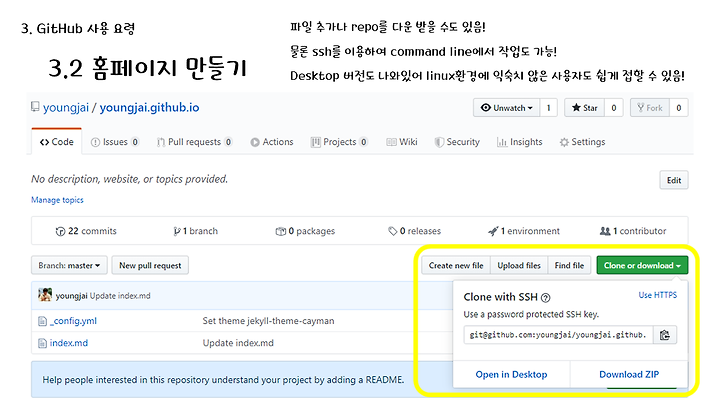
Task: Switch to Use HTTPS cloning
Action: click(658, 295)
